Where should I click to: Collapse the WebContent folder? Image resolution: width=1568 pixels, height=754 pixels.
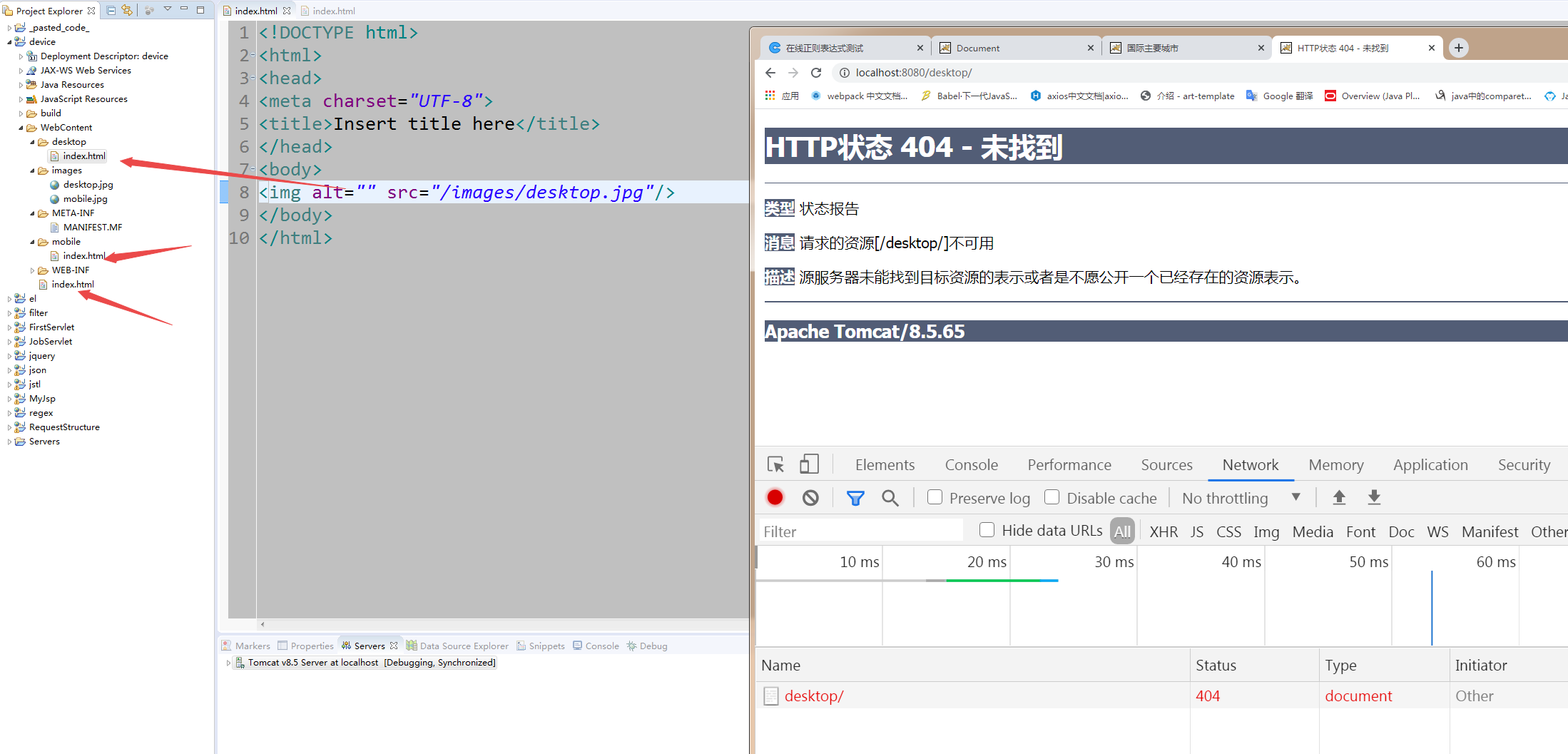tap(21, 128)
